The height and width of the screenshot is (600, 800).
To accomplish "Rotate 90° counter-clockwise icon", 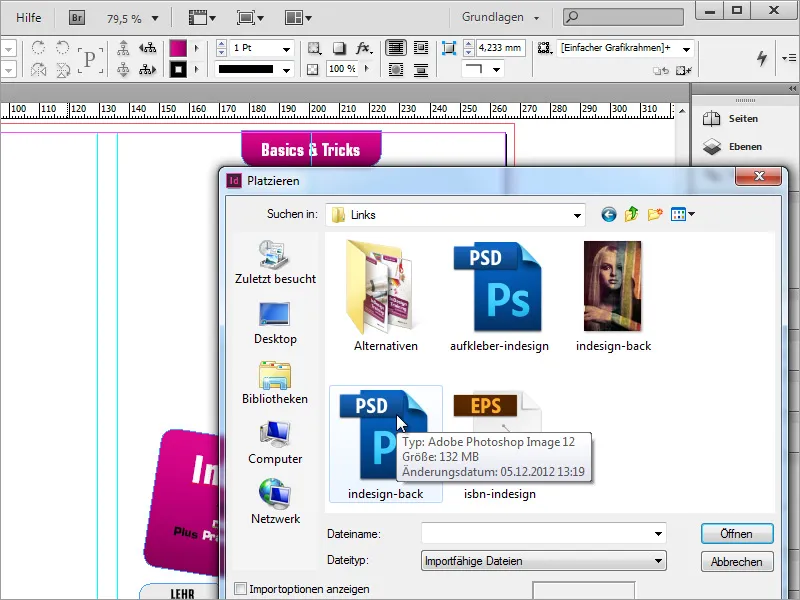I will [x=62, y=48].
